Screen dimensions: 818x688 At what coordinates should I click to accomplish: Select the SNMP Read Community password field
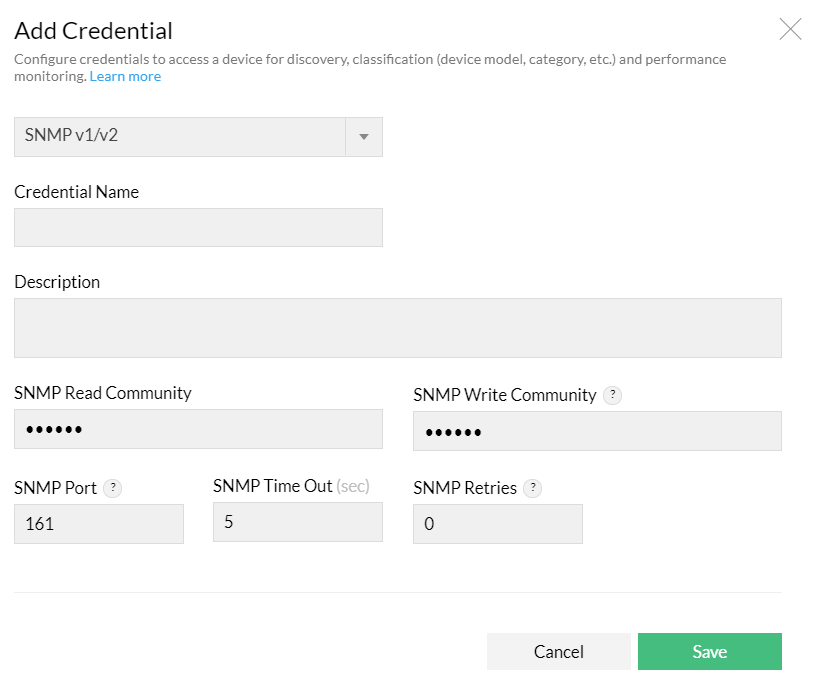198,429
